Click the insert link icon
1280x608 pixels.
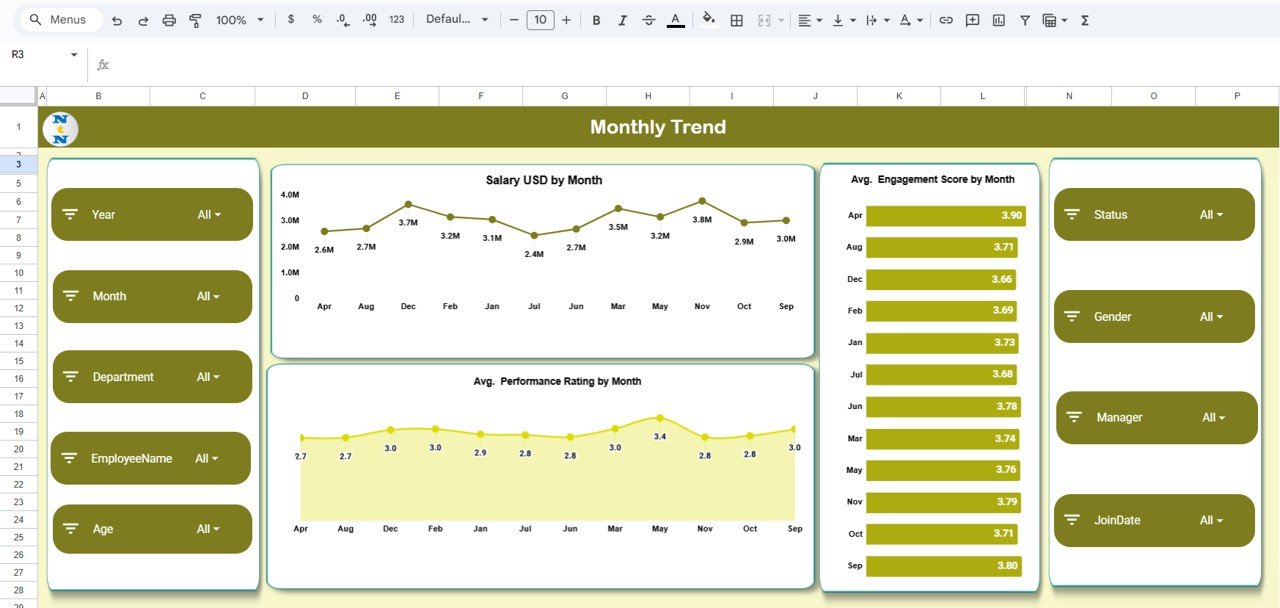coord(946,19)
